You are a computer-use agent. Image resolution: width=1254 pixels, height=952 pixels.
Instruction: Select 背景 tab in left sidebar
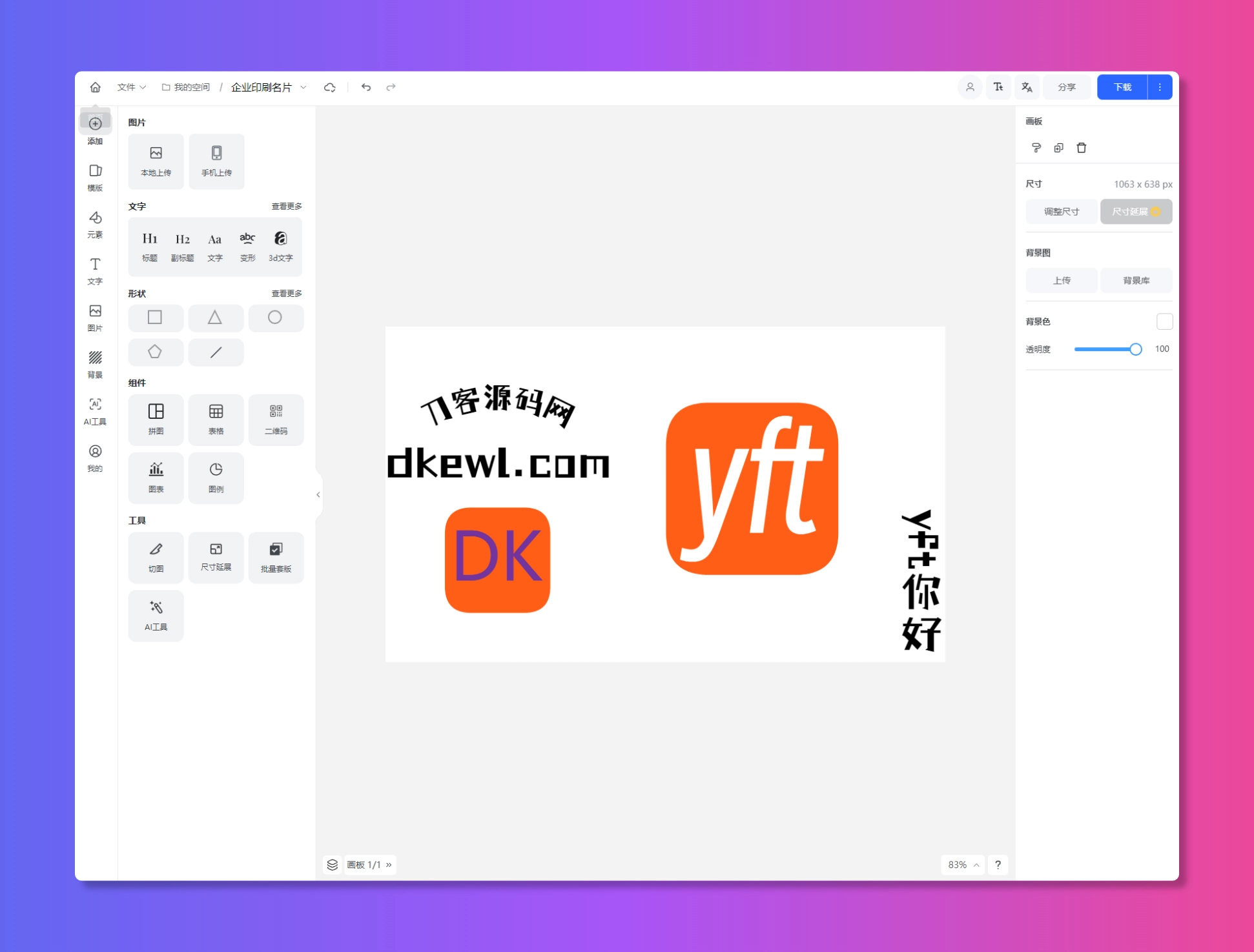coord(95,364)
